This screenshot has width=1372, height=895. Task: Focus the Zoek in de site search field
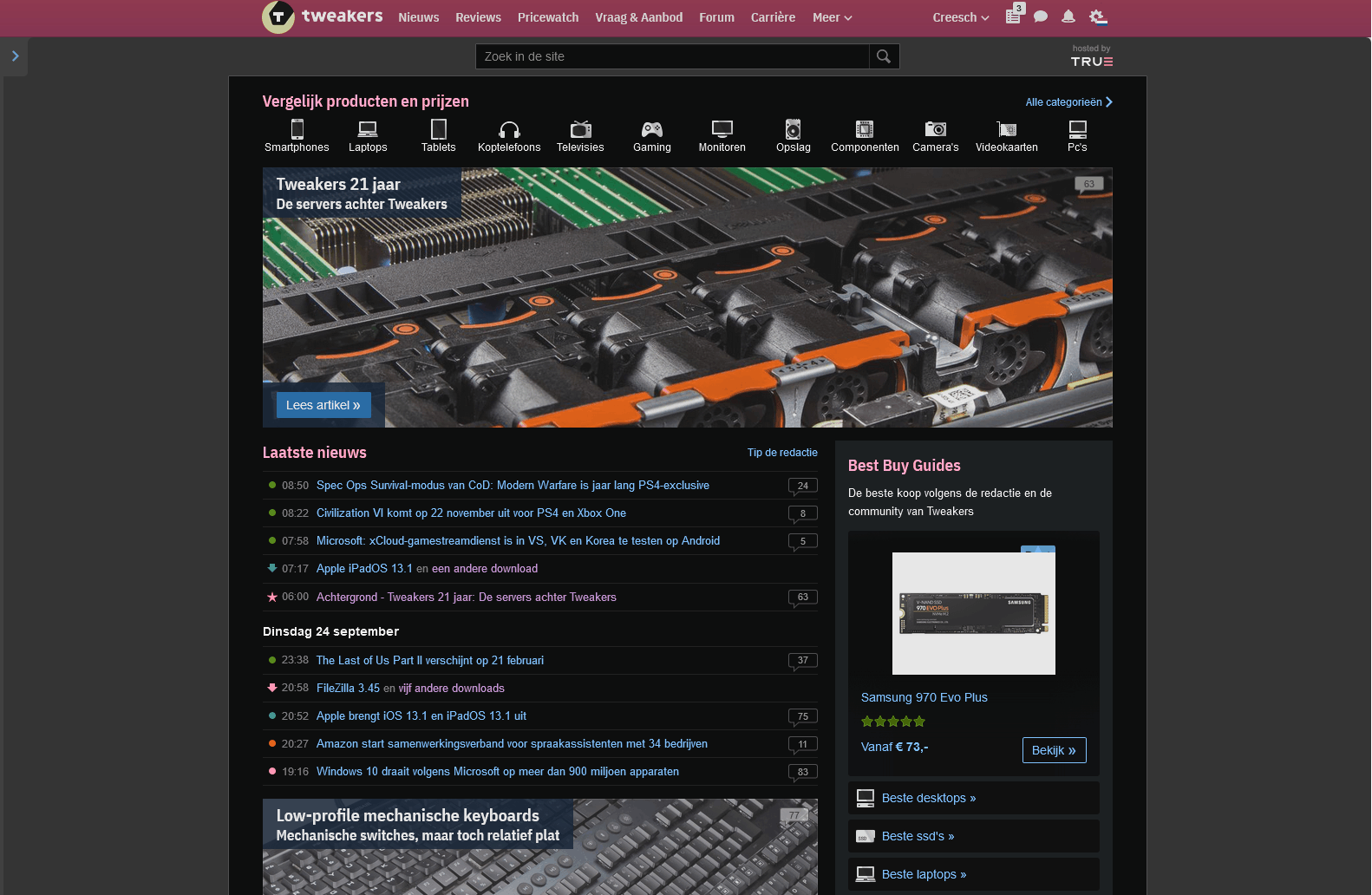[672, 56]
